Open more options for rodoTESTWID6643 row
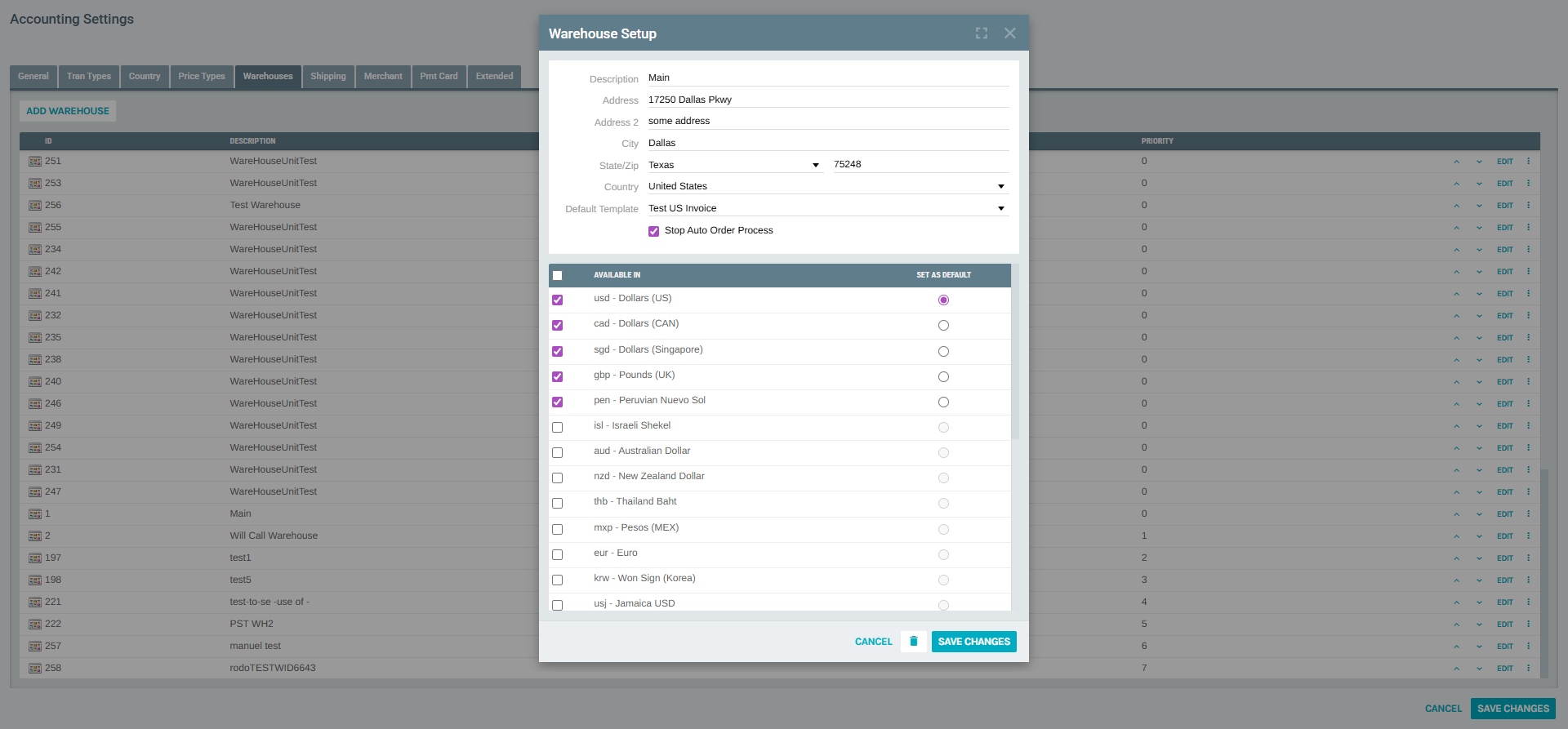The width and height of the screenshot is (1568, 729). click(1528, 668)
